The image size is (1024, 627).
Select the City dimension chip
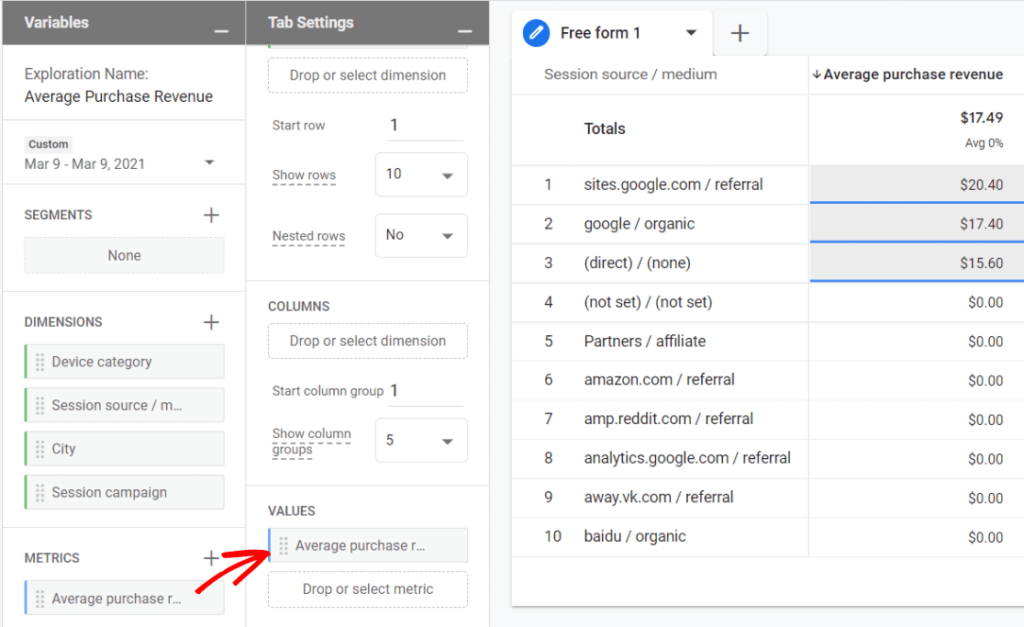[x=124, y=448]
